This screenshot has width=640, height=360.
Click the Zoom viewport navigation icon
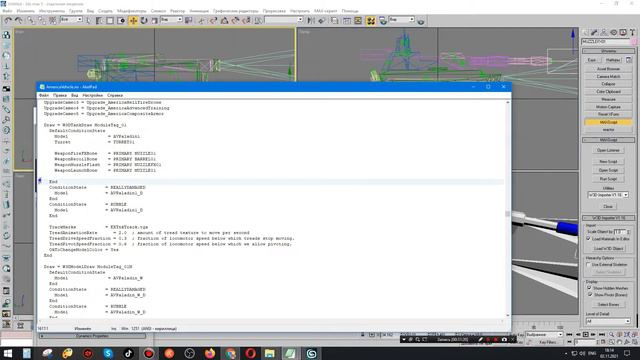[611, 335]
